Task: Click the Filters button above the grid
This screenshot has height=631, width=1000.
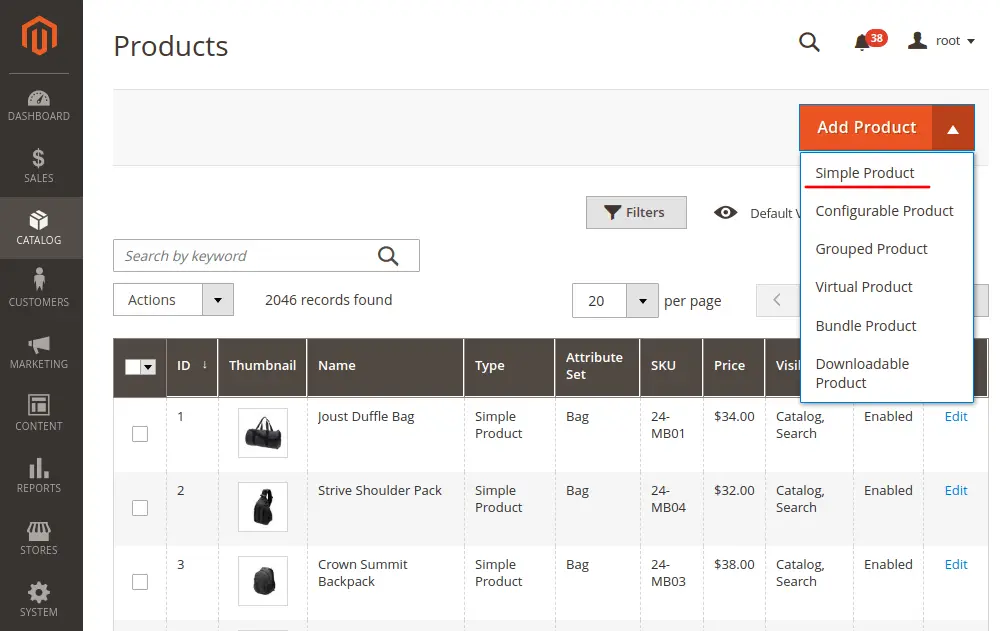Action: click(636, 212)
